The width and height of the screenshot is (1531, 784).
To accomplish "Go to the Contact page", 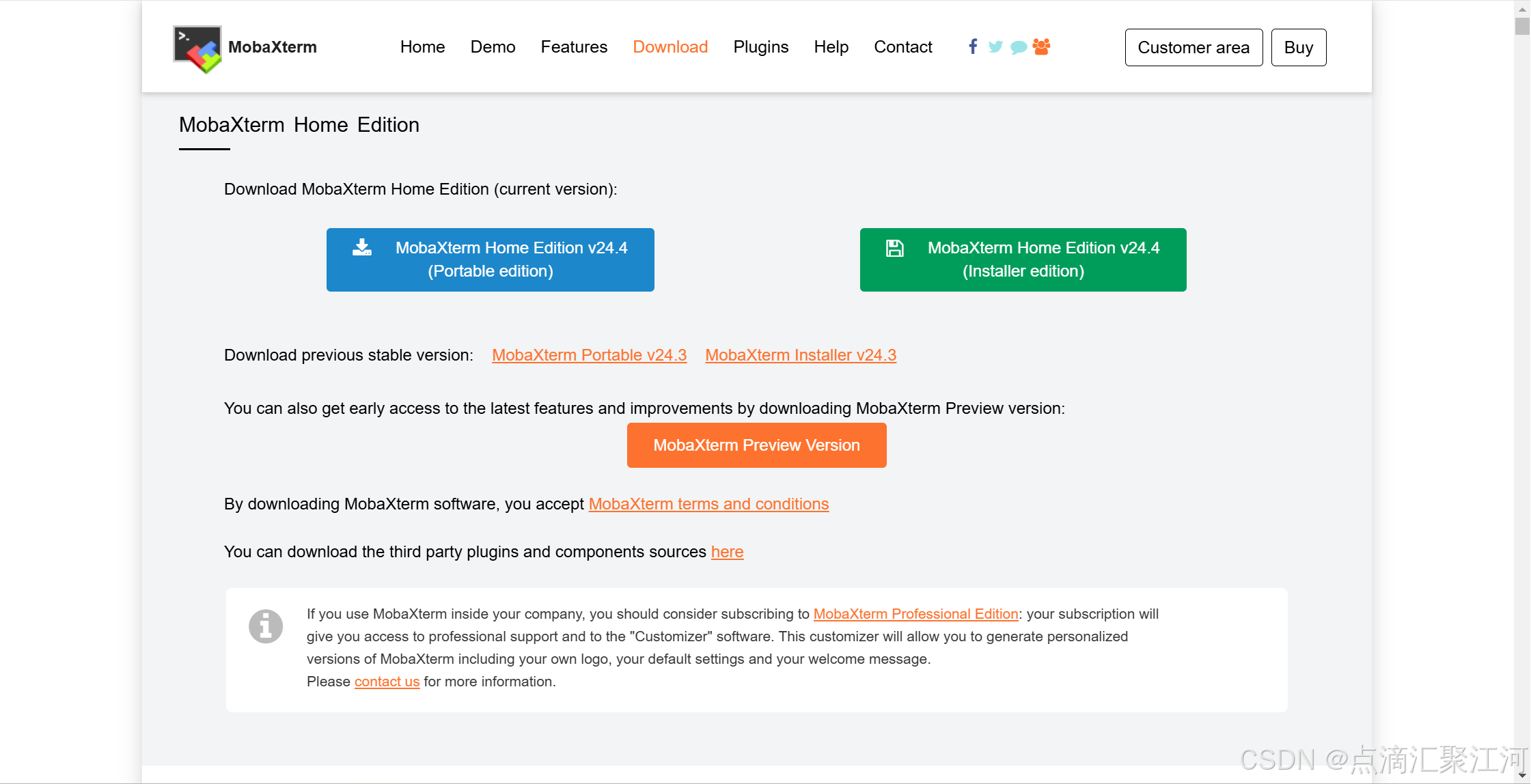I will 903,47.
